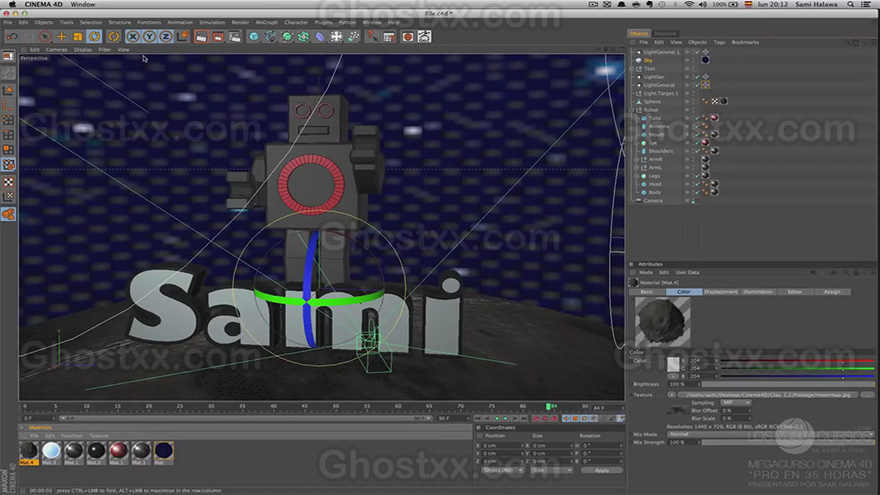Click Render to Picture Viewer icon
880x495 pixels.
(218, 36)
